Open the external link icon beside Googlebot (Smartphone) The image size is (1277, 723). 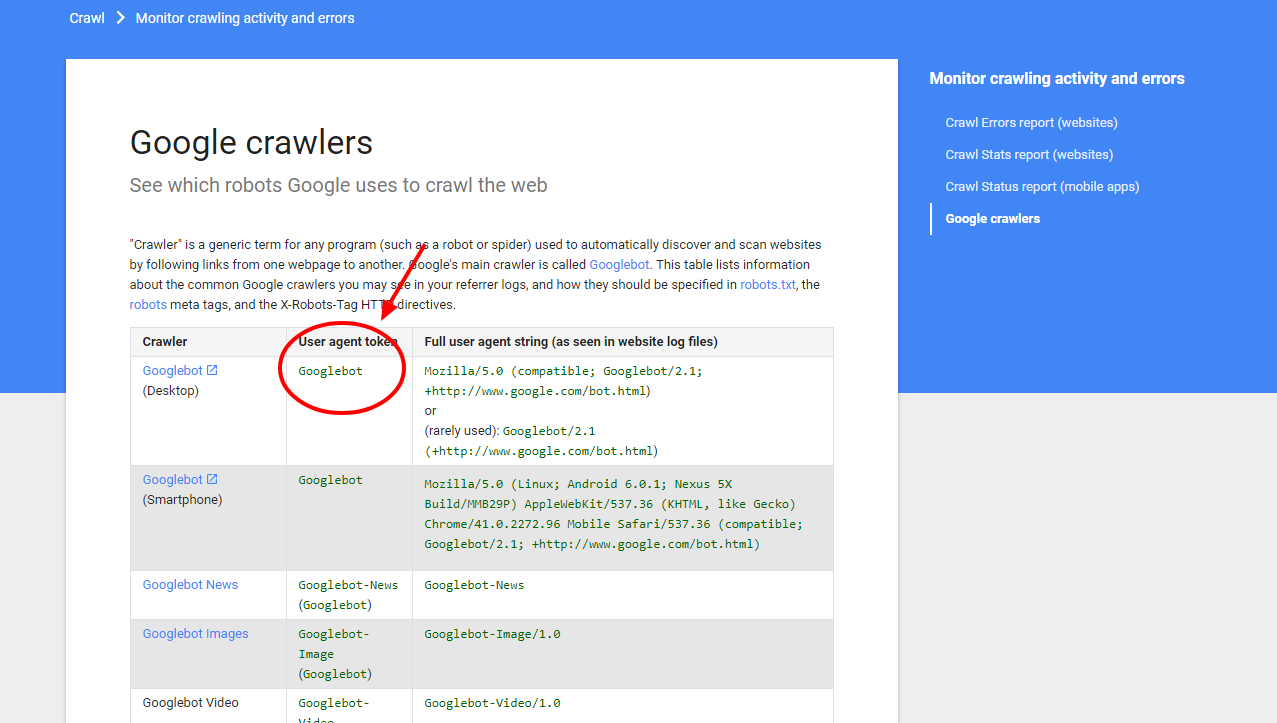tap(213, 478)
